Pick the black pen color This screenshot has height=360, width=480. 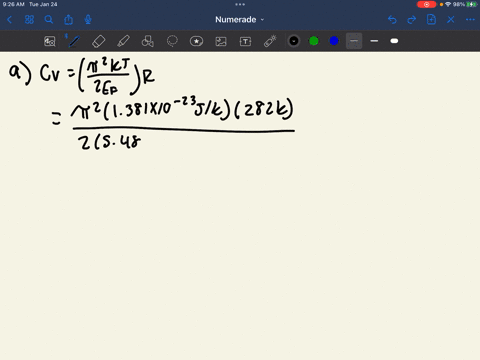(x=294, y=41)
